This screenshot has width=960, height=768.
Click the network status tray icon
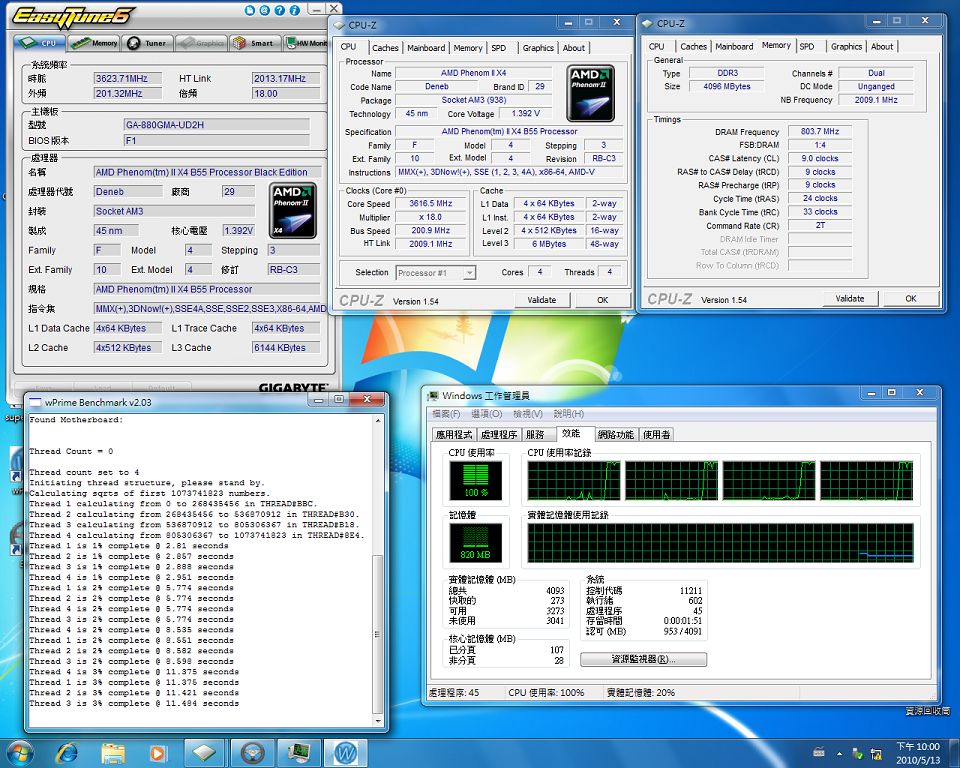(876, 753)
